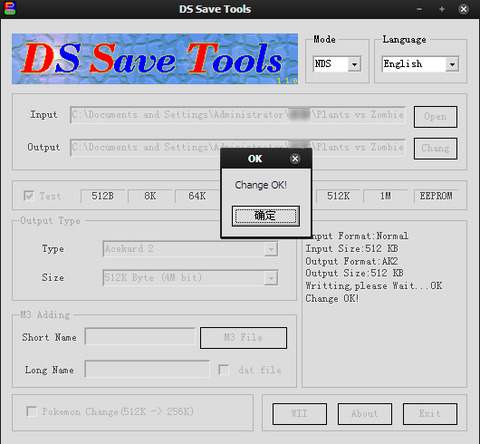Select the 512K size button
Screen dimensions: 480x444
(x=338, y=196)
